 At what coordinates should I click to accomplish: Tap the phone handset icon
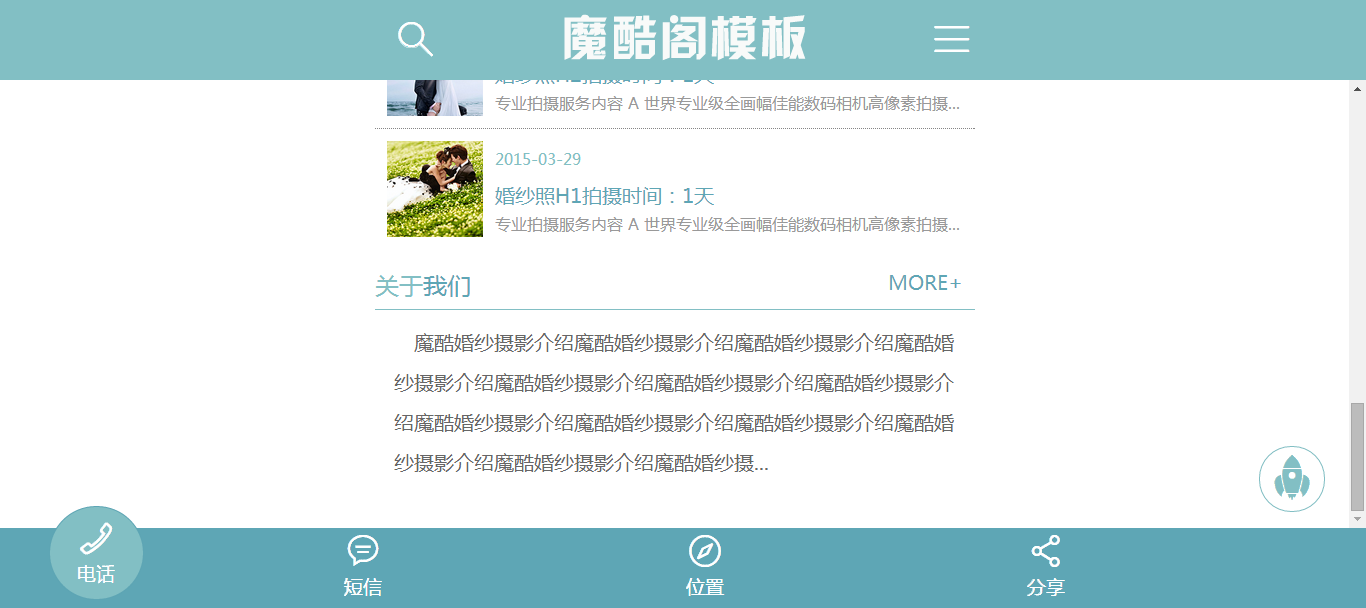click(x=96, y=539)
